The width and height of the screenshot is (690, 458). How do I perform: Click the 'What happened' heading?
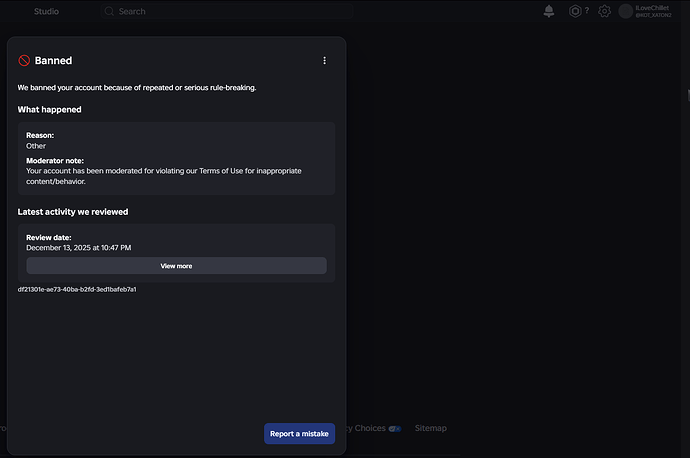(x=49, y=110)
